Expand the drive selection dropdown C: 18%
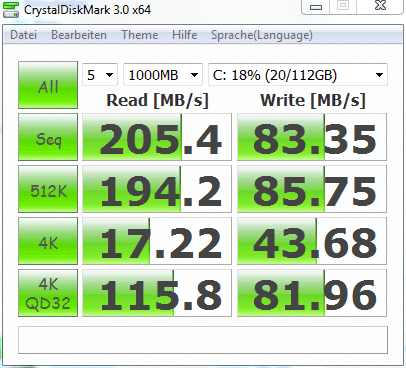The width and height of the screenshot is (406, 368). (x=298, y=75)
